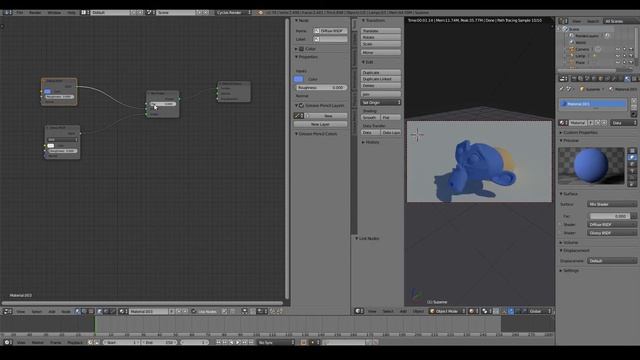Image resolution: width=640 pixels, height=360 pixels.
Task: Expand the Color panel section
Action: (x=306, y=49)
